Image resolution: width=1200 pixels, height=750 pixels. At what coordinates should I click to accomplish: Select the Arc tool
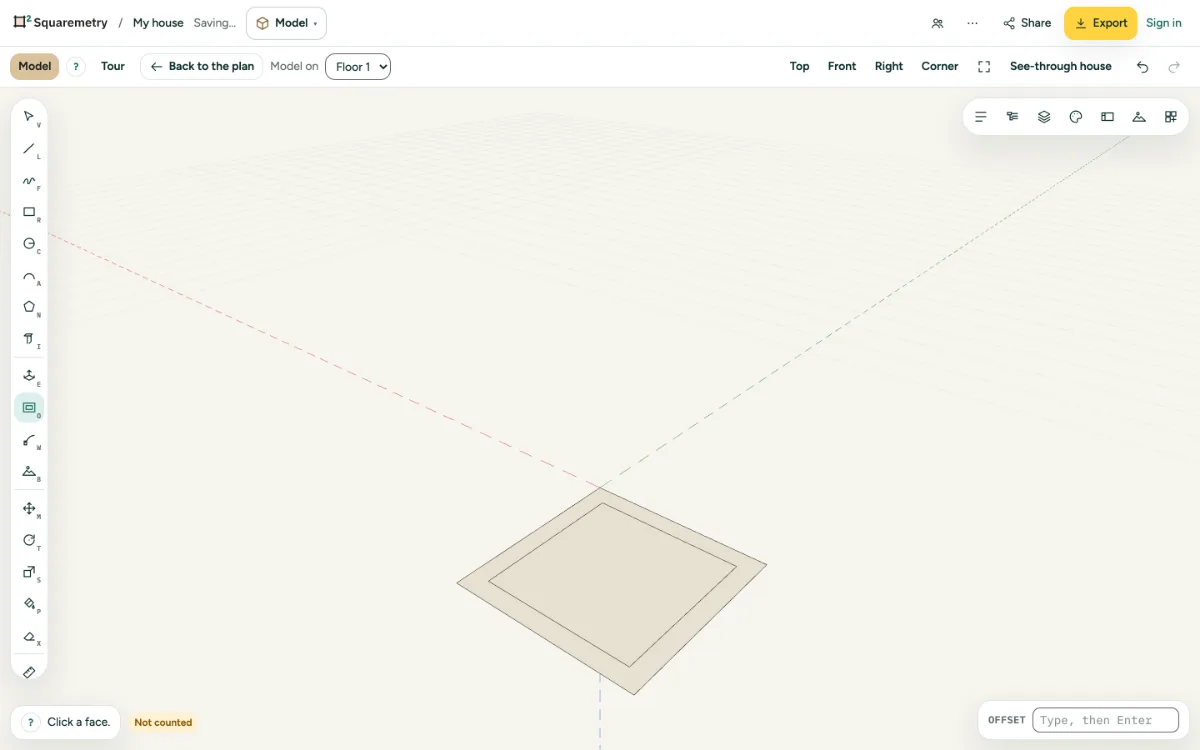point(29,277)
